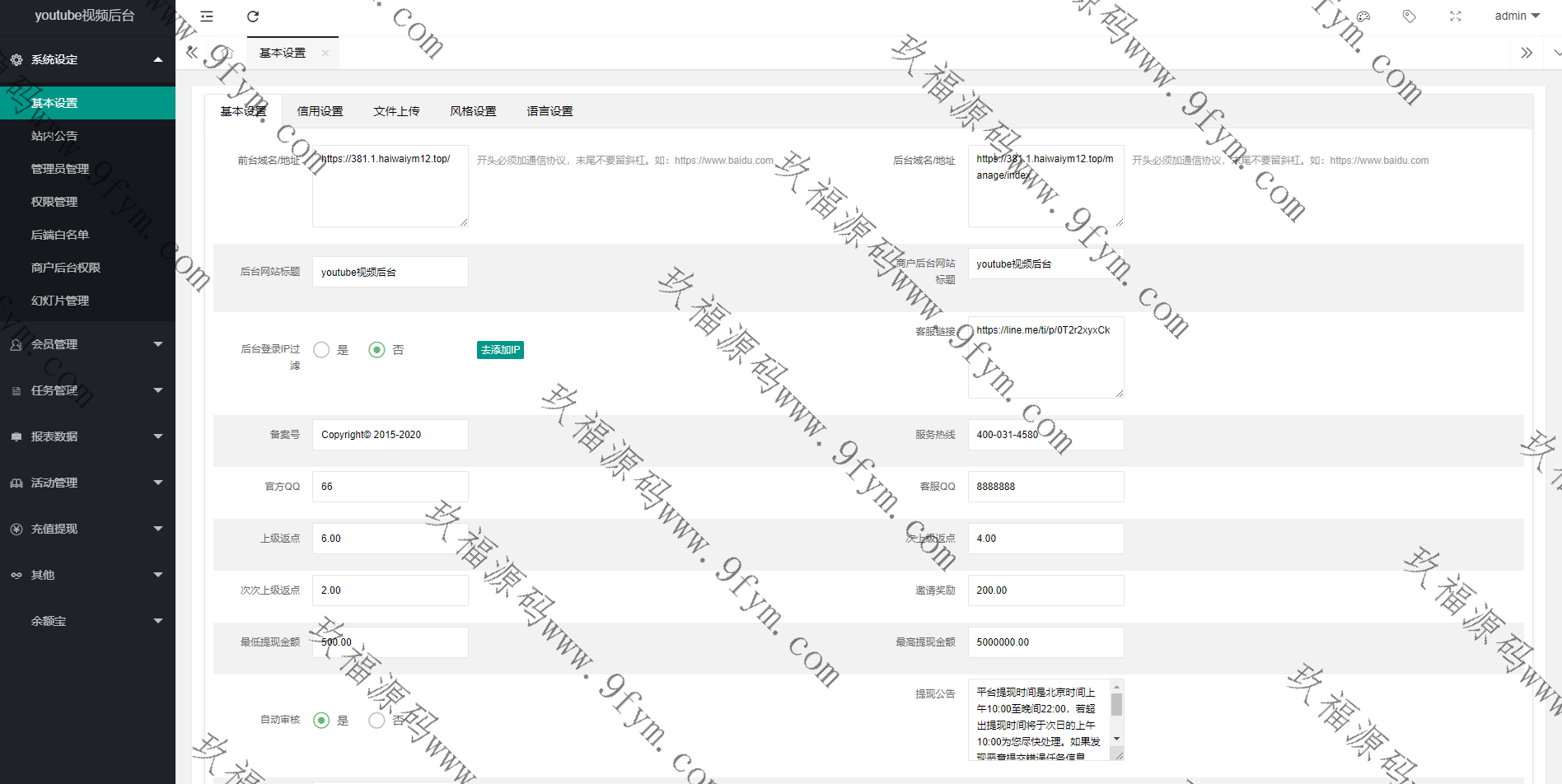
Task: Open the theme palette icon
Action: click(1363, 16)
